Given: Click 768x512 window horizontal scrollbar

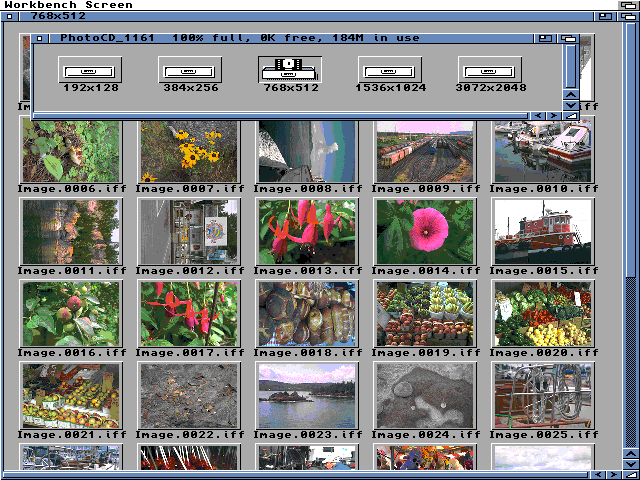Looking at the screenshot, I should [297, 475].
